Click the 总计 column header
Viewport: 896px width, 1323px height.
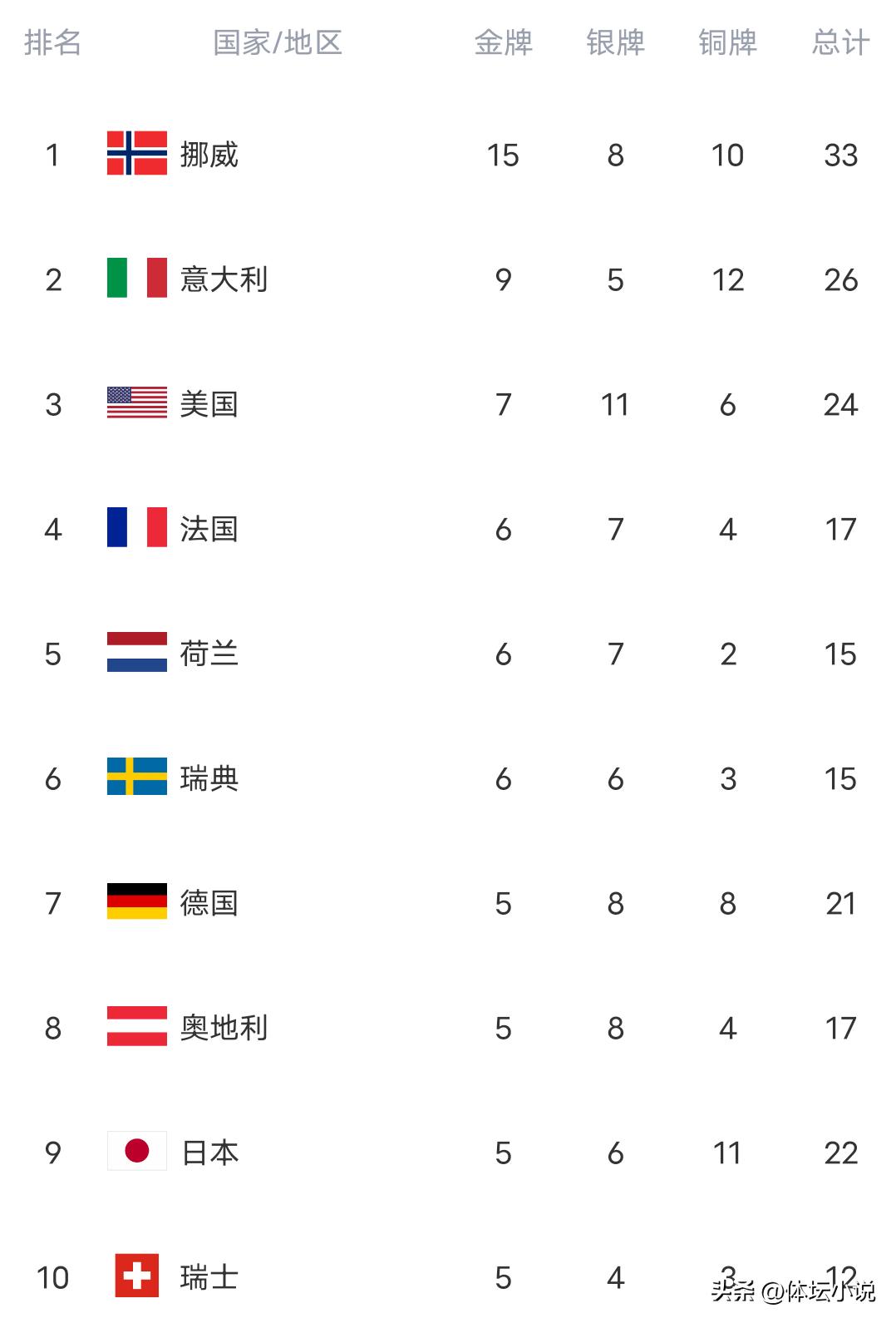click(x=840, y=42)
